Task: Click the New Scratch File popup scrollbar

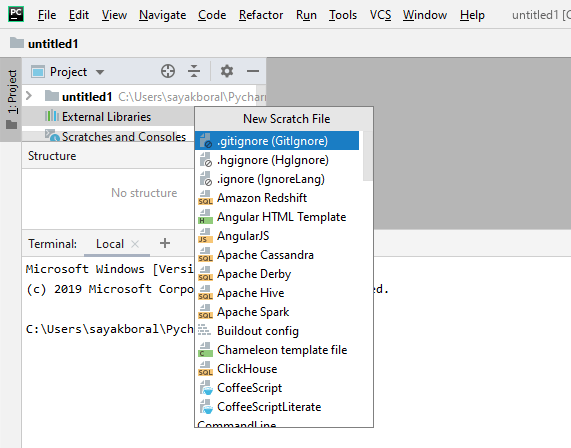Action: (x=367, y=156)
